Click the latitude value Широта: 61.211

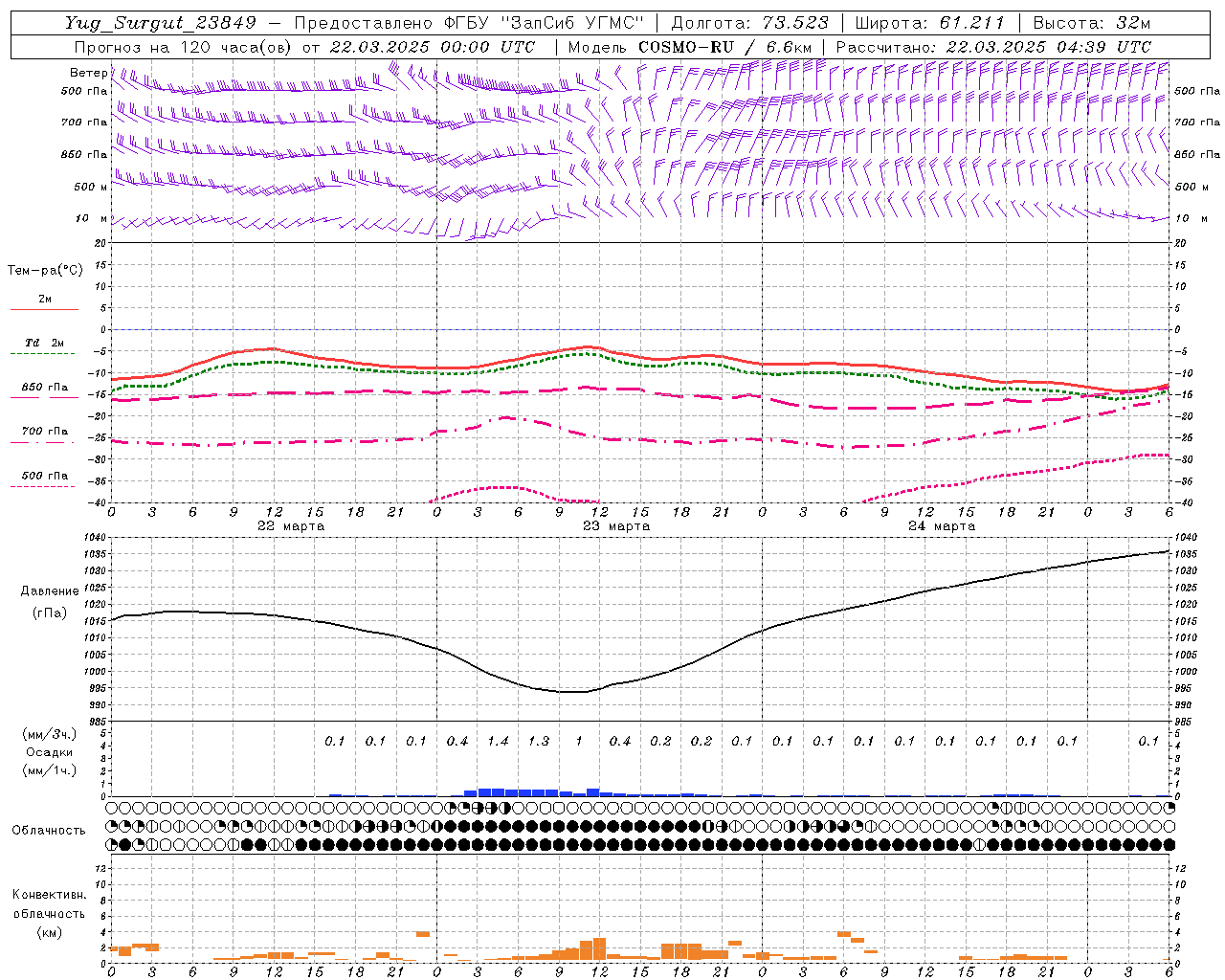click(929, 23)
